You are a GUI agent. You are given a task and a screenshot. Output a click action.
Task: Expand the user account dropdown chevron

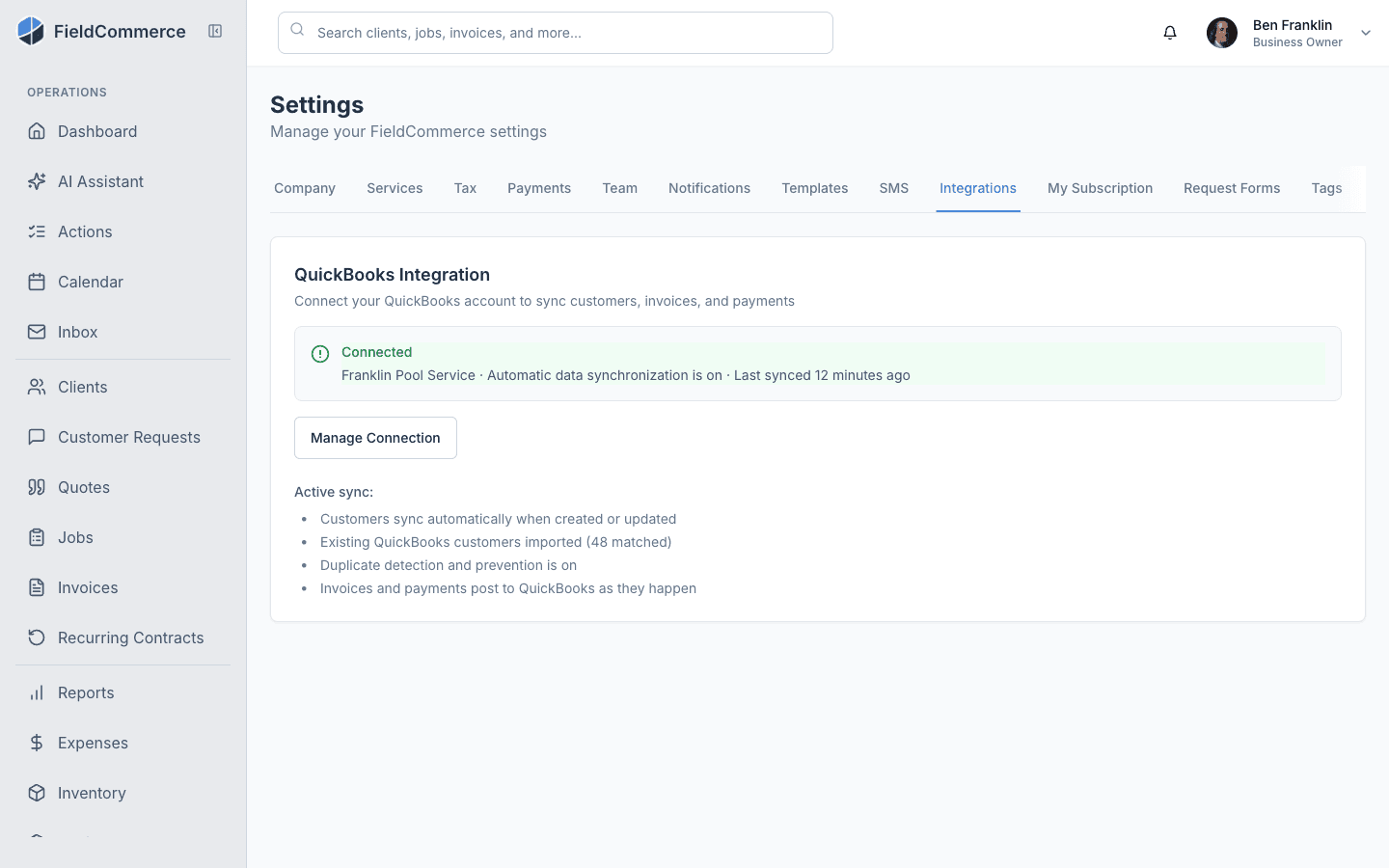1366,33
